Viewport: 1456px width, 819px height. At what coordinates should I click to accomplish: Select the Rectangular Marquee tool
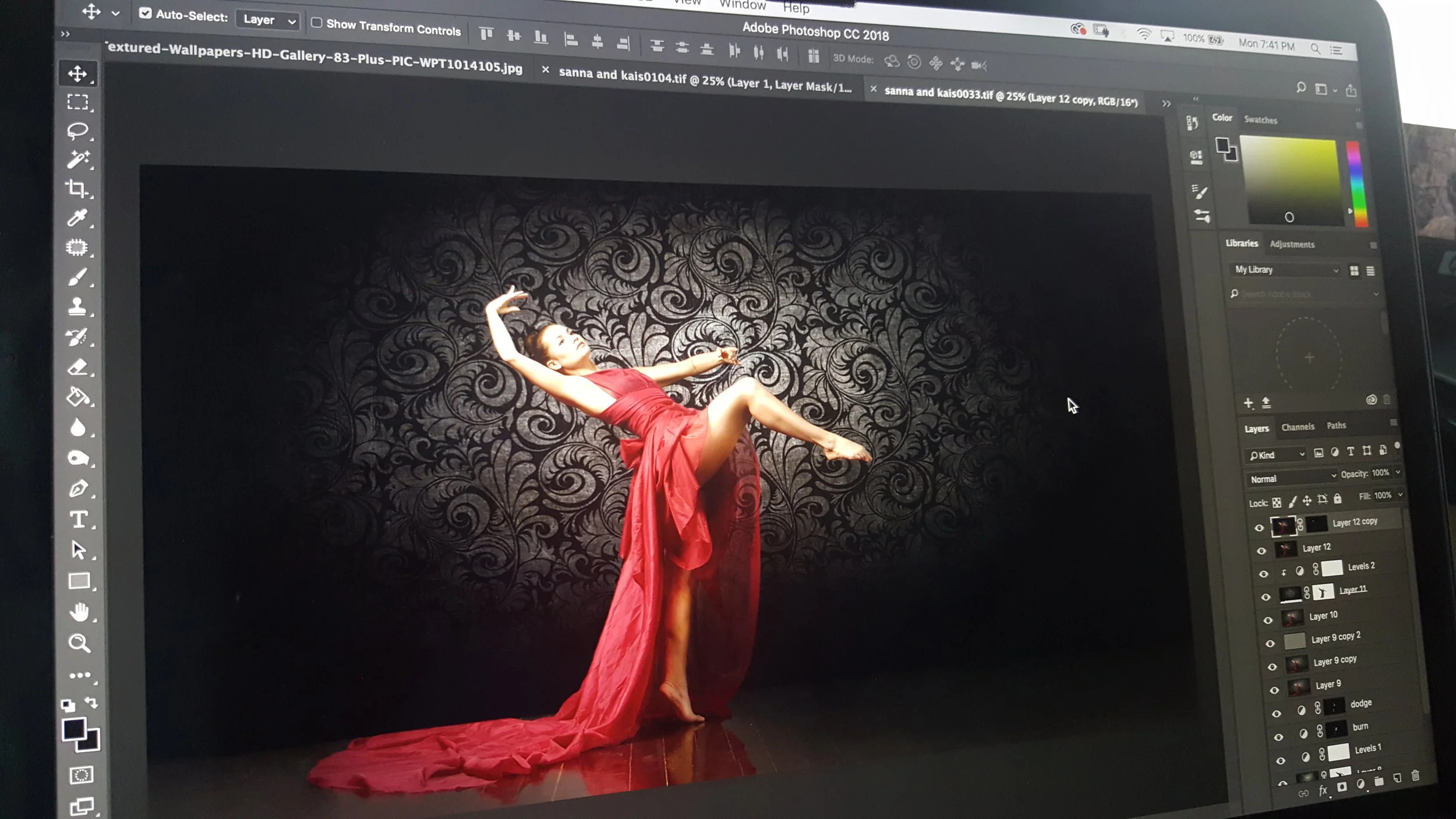click(x=77, y=102)
